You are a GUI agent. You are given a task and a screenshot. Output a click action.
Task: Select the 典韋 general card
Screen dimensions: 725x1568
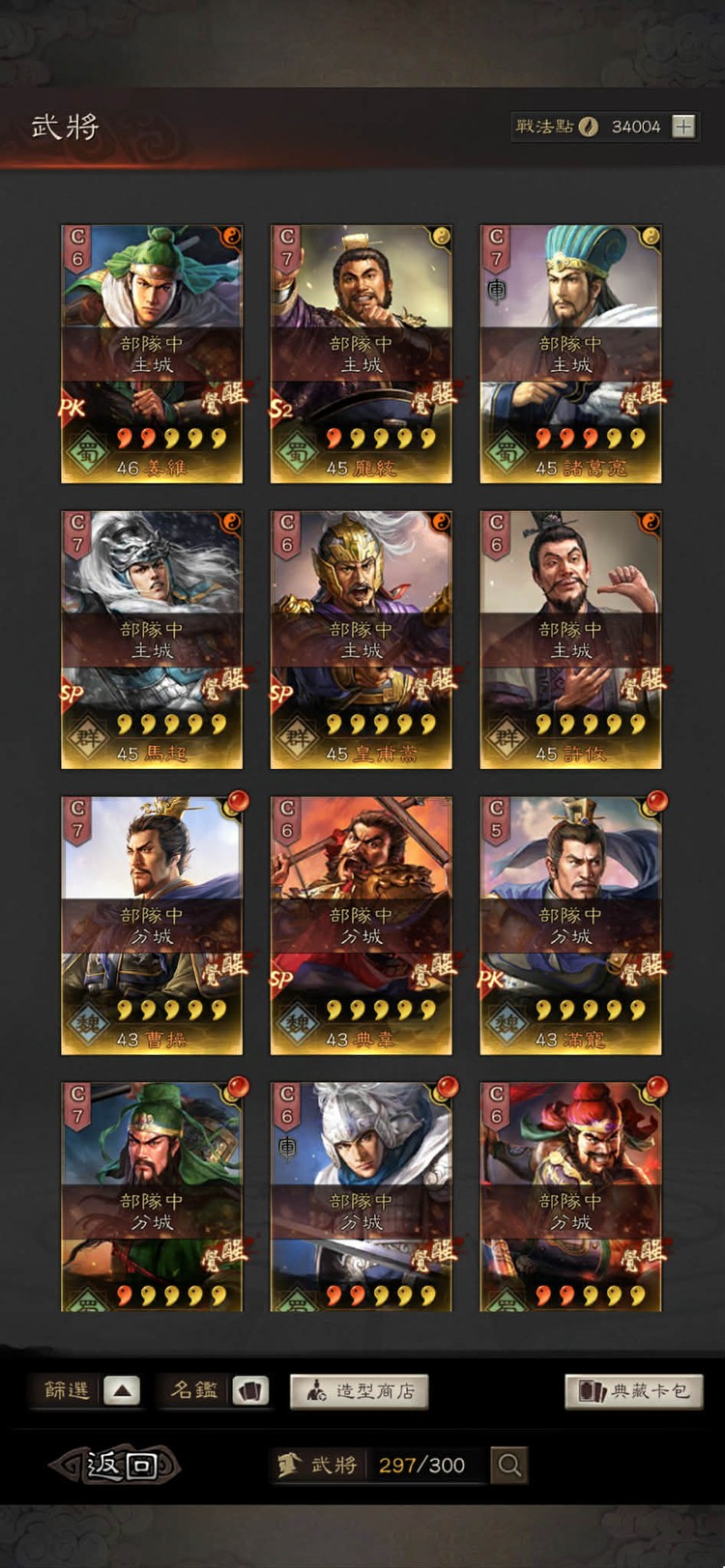(x=362, y=926)
